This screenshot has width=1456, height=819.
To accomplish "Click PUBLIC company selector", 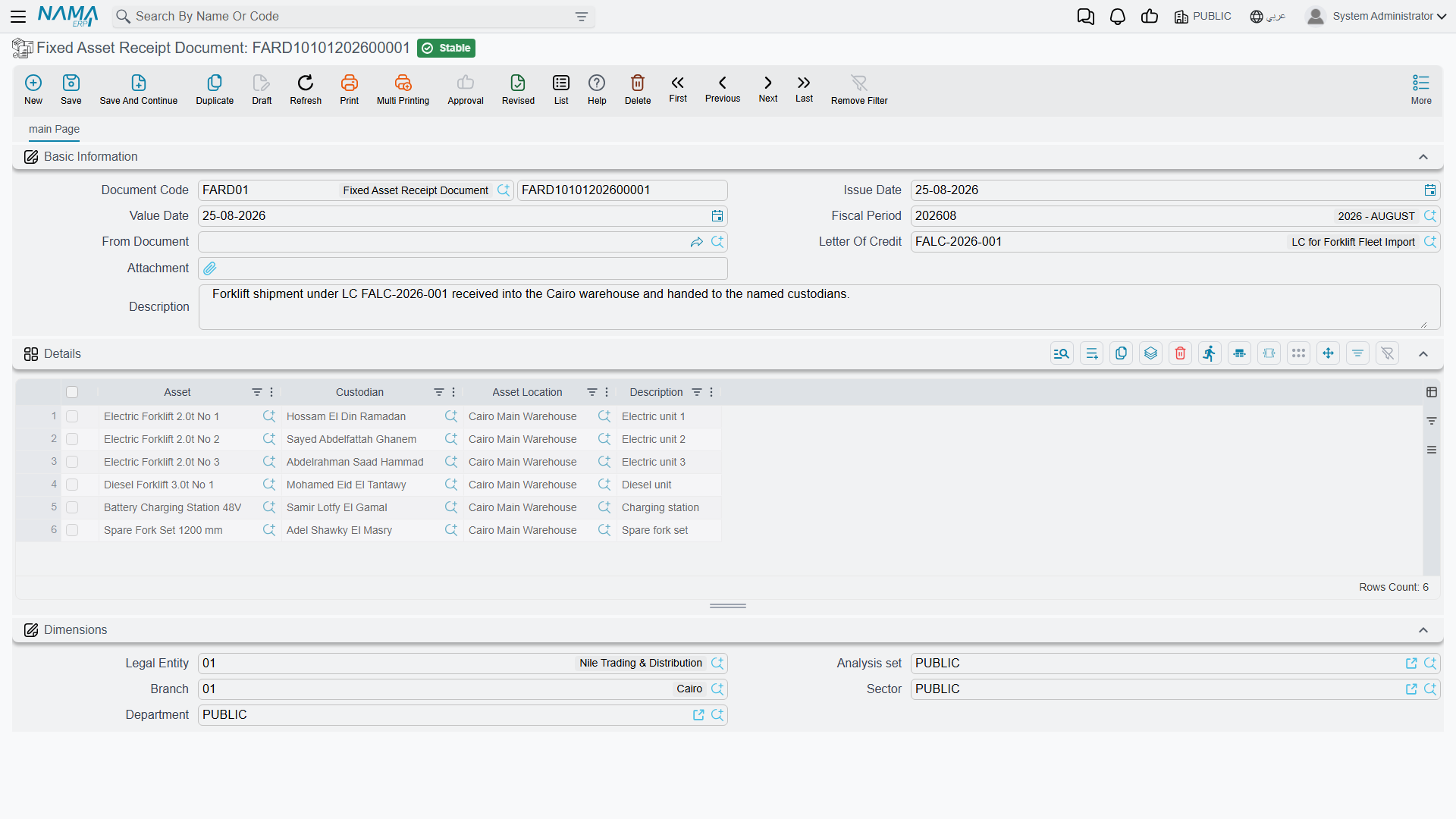I will (x=1203, y=17).
